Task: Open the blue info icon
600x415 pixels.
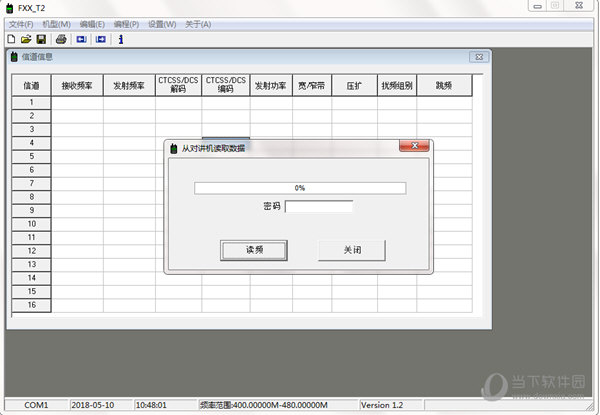Action: (121, 39)
